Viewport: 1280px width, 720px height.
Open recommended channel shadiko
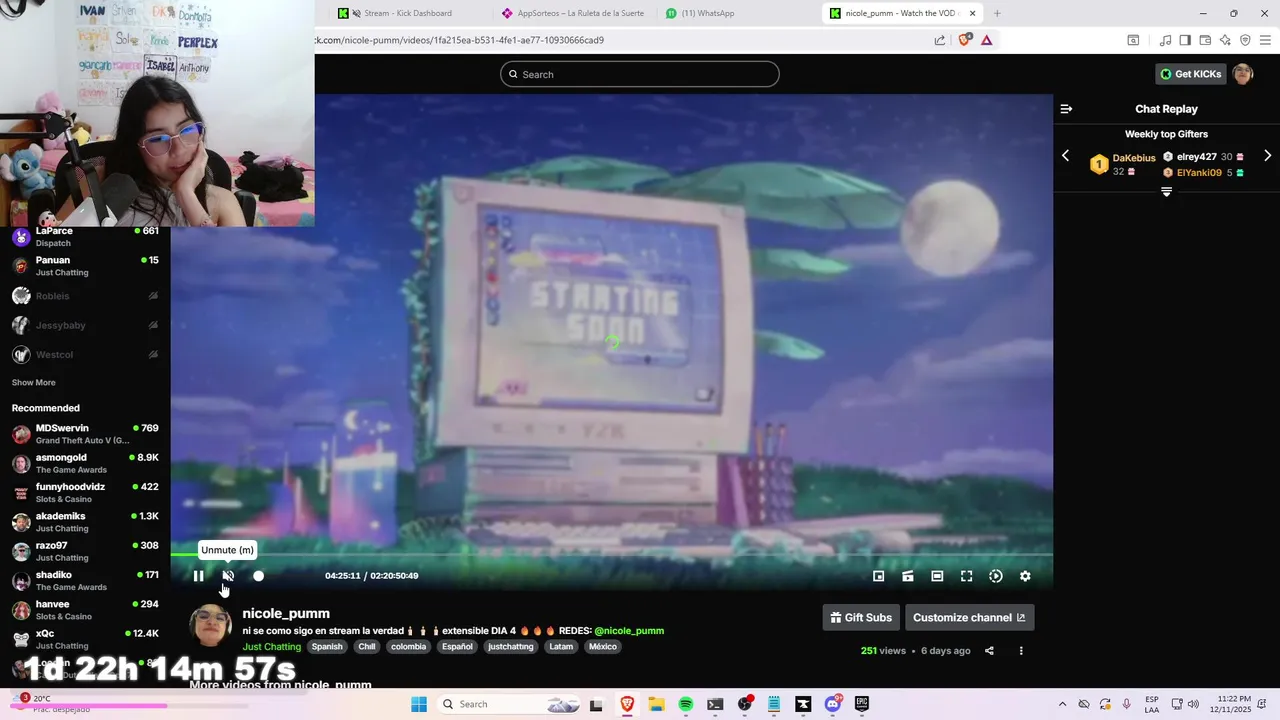tap(85, 581)
